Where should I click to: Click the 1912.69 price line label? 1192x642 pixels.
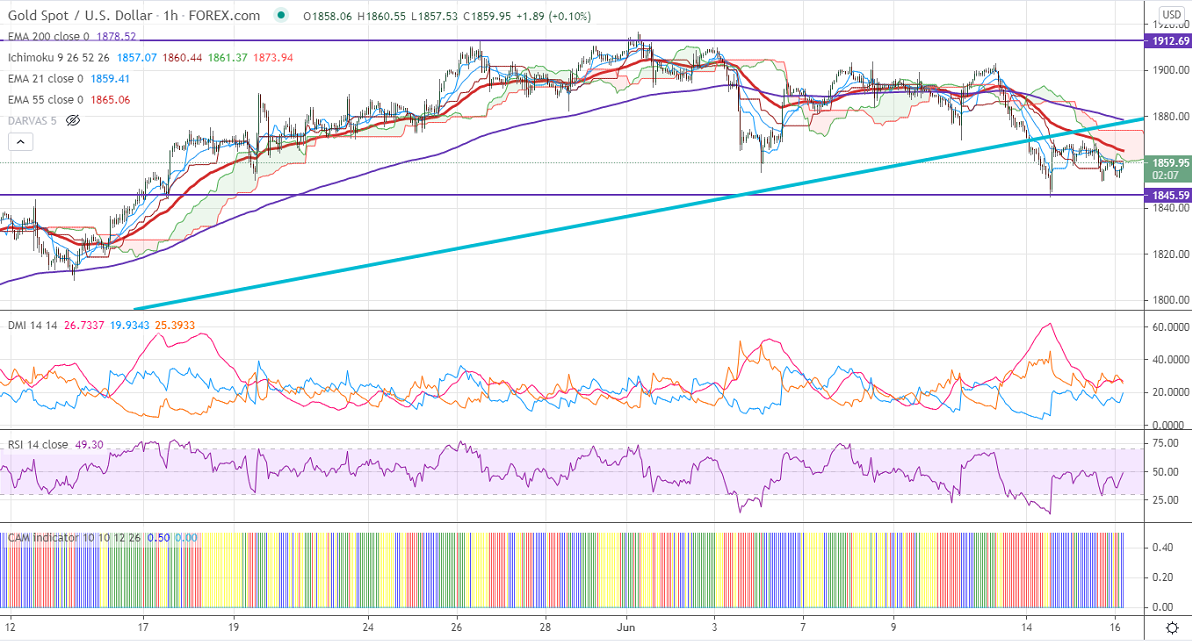[x=1168, y=41]
